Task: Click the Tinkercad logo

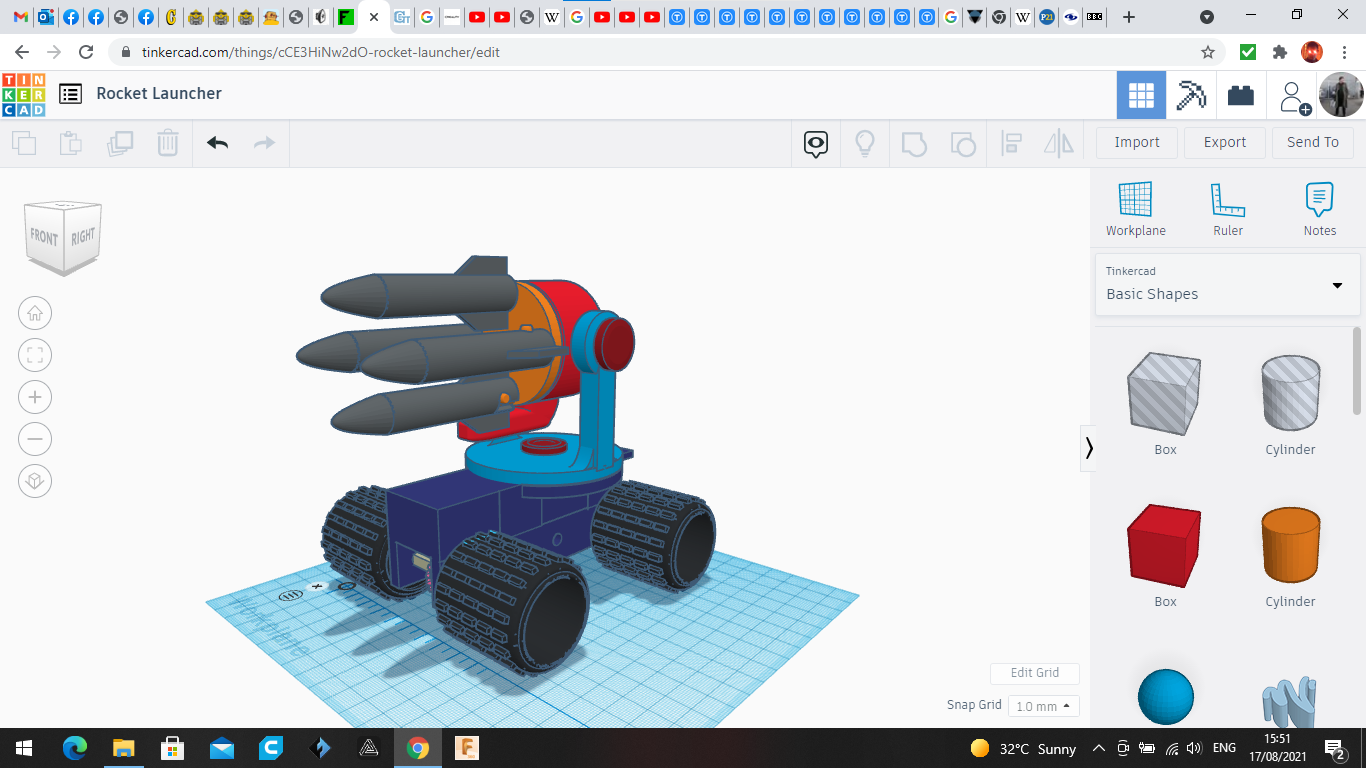Action: 23,94
